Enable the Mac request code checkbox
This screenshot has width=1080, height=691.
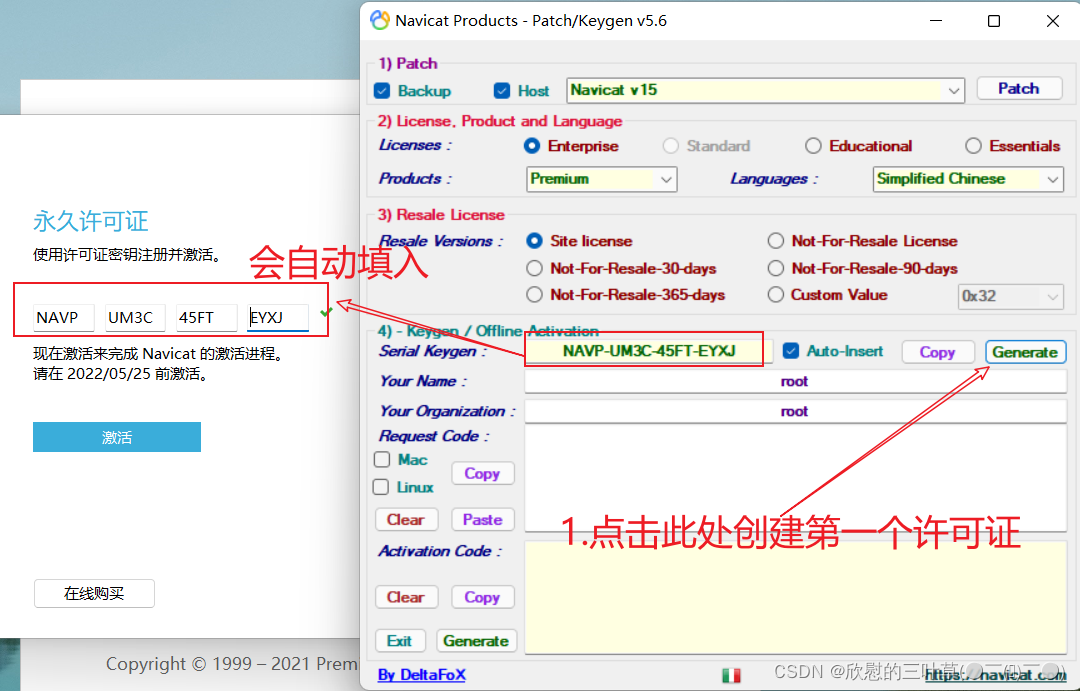382,460
